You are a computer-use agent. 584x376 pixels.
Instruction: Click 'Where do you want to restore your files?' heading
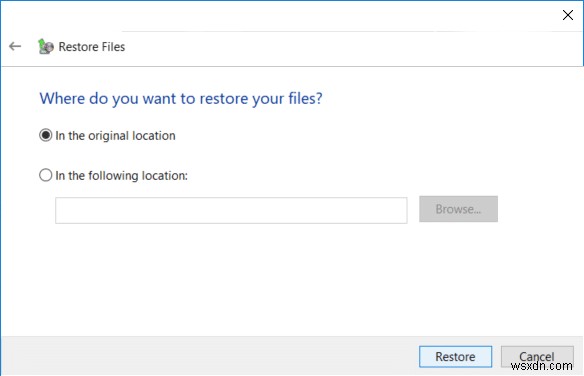click(x=181, y=99)
